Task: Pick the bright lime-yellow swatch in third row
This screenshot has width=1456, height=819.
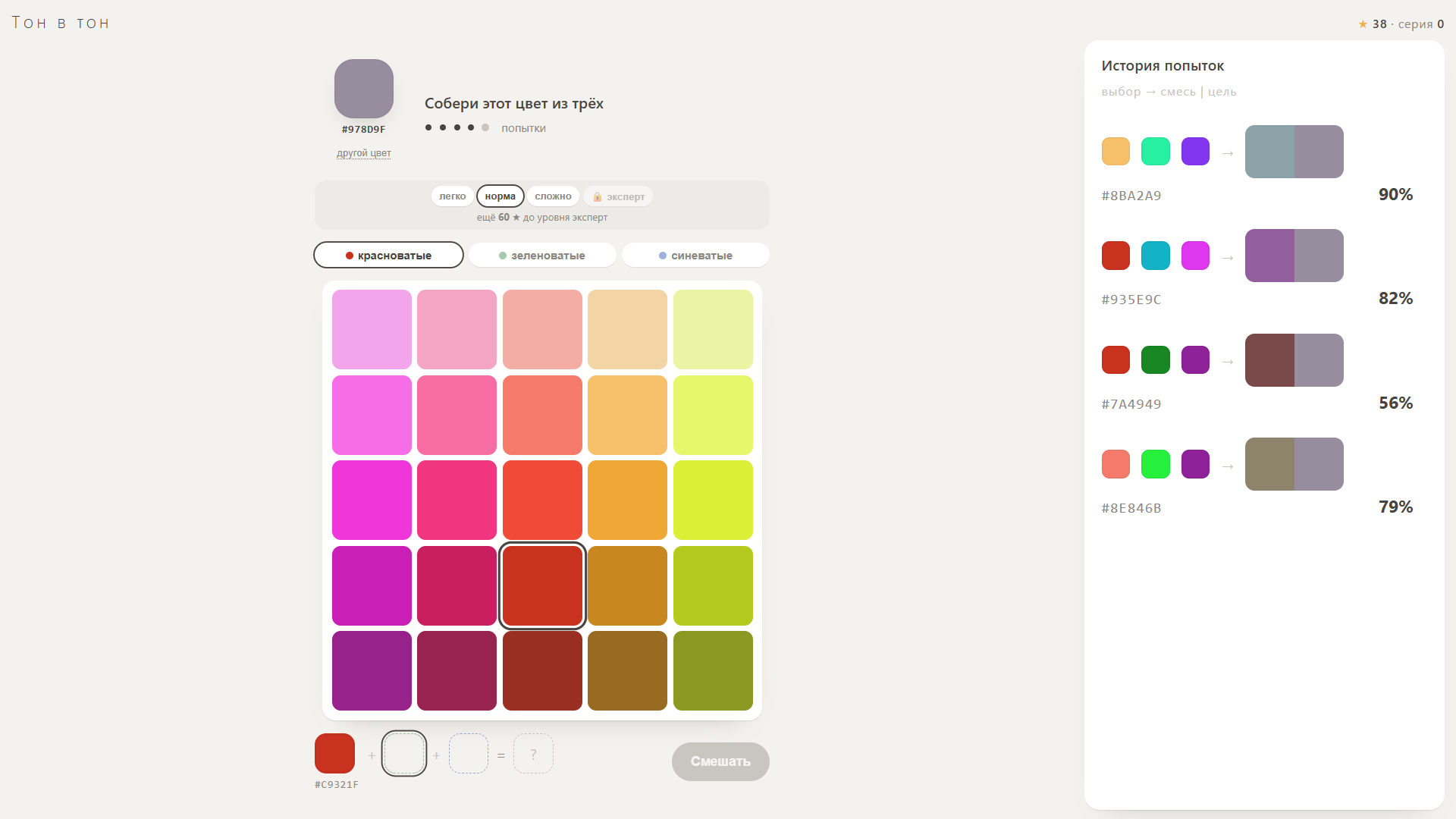Action: point(713,500)
